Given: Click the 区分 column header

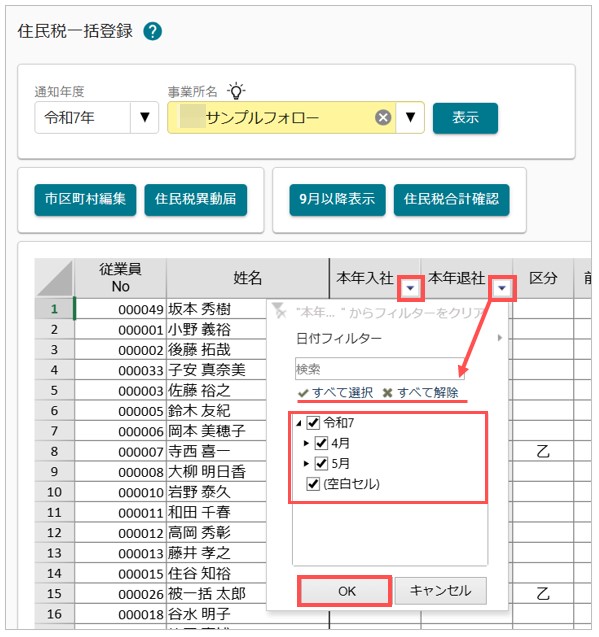Looking at the screenshot, I should (543, 278).
